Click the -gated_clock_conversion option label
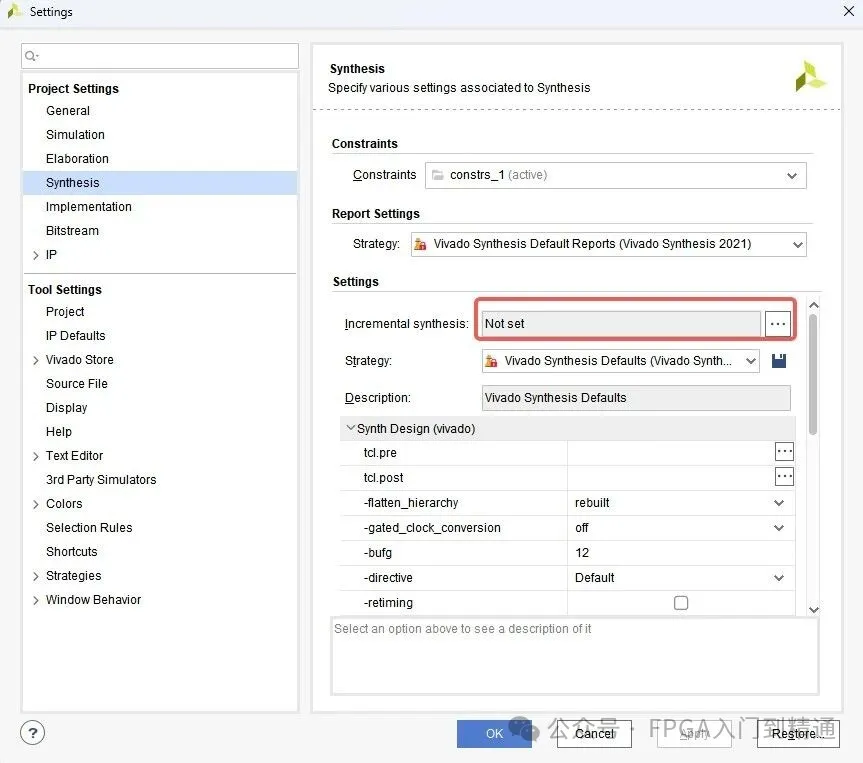 [432, 528]
